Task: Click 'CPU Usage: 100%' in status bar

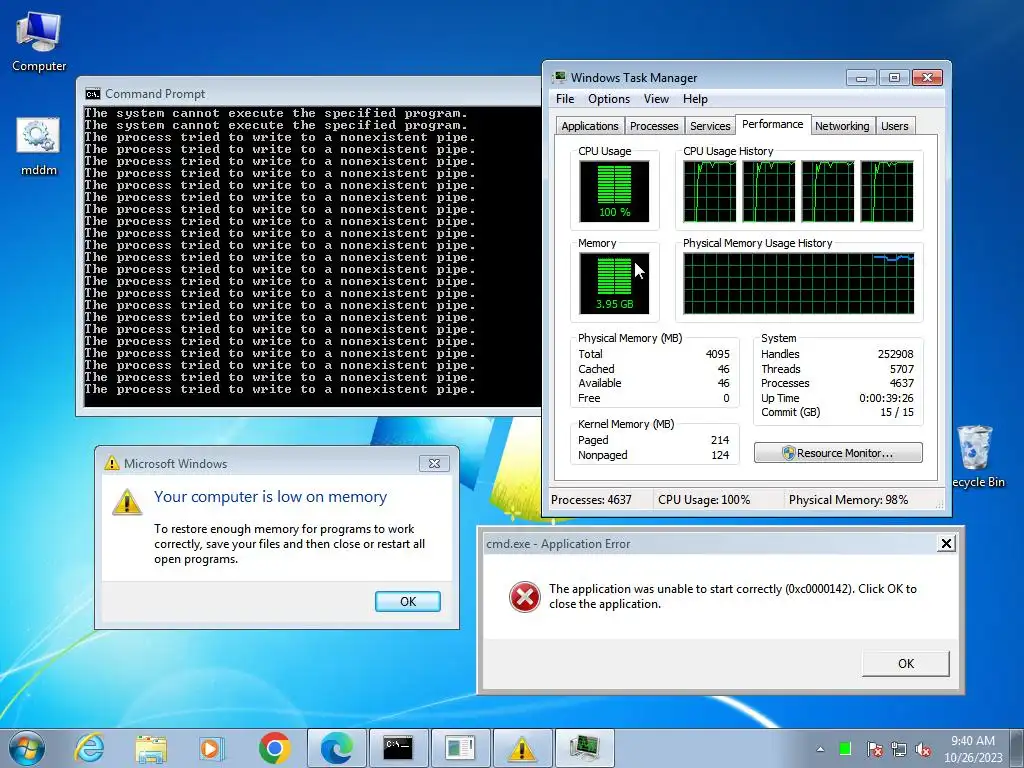Action: pyautogui.click(x=704, y=500)
